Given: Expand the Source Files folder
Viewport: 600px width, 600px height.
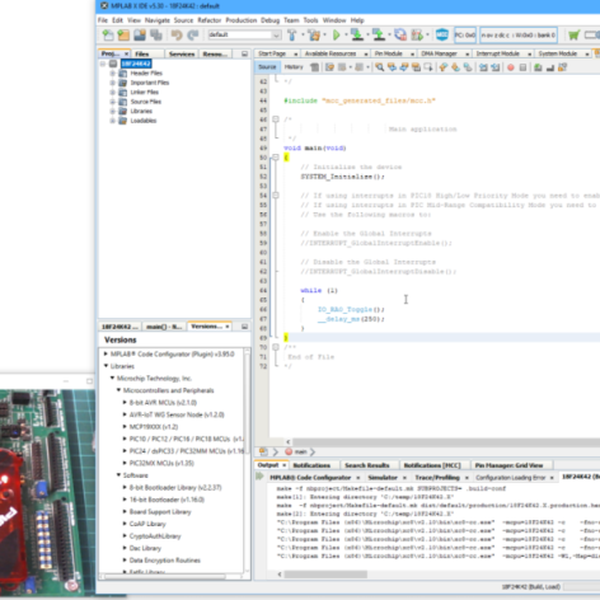Looking at the screenshot, I should click(113, 101).
